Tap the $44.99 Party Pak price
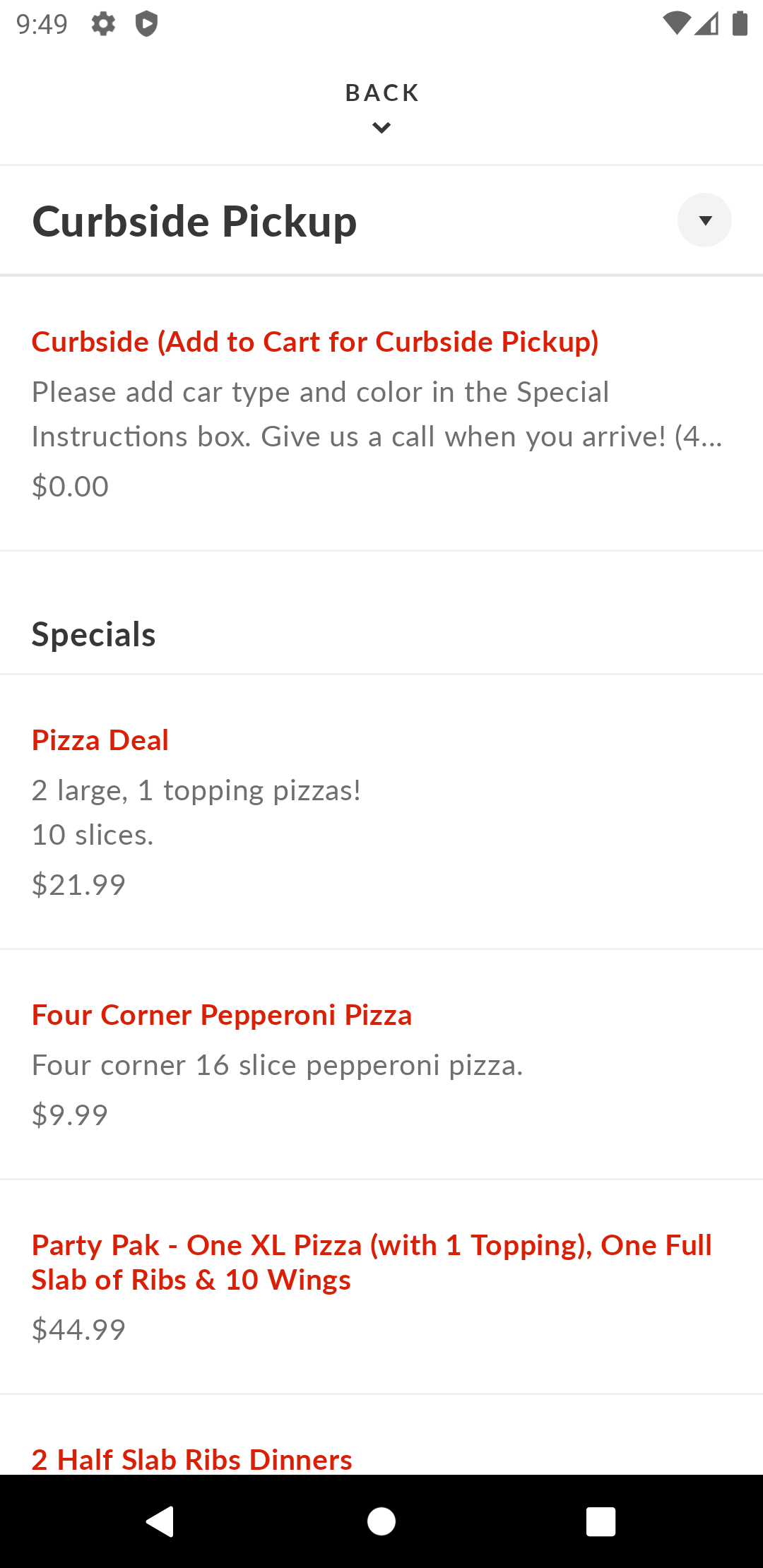The image size is (763, 1568). pos(78,1330)
